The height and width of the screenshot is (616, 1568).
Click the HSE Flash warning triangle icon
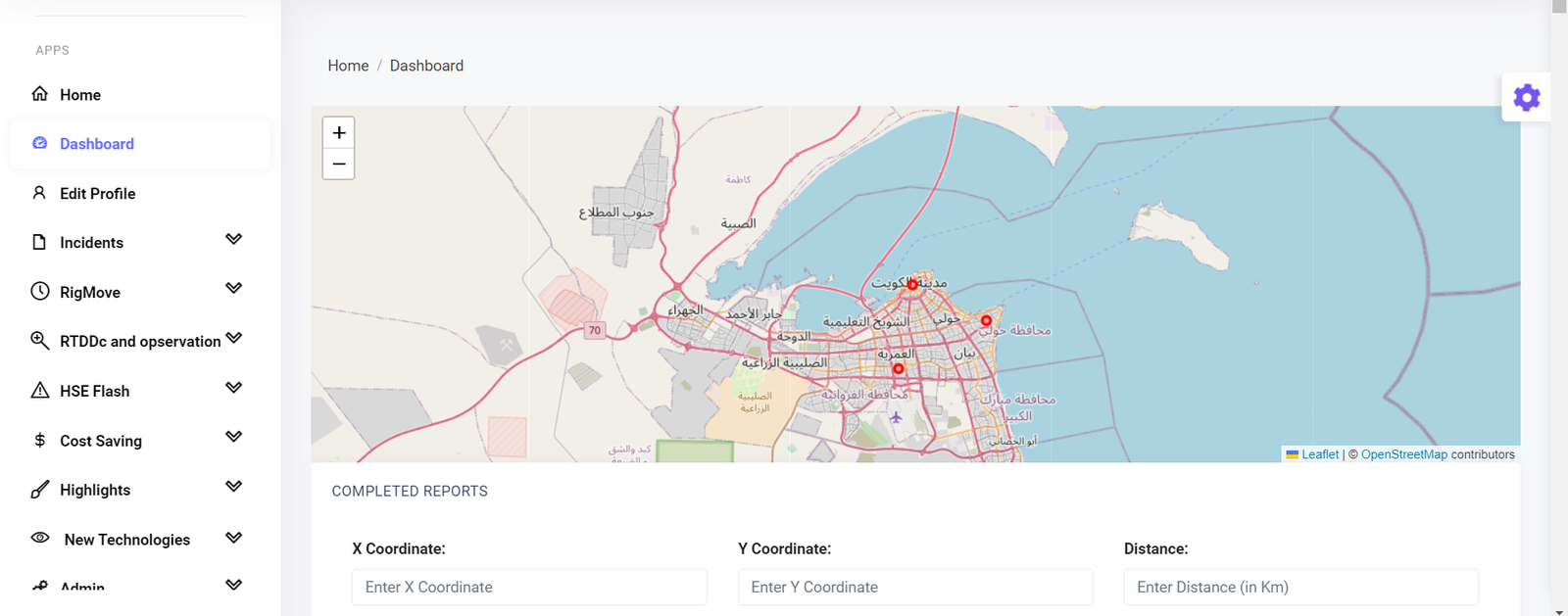[x=39, y=390]
